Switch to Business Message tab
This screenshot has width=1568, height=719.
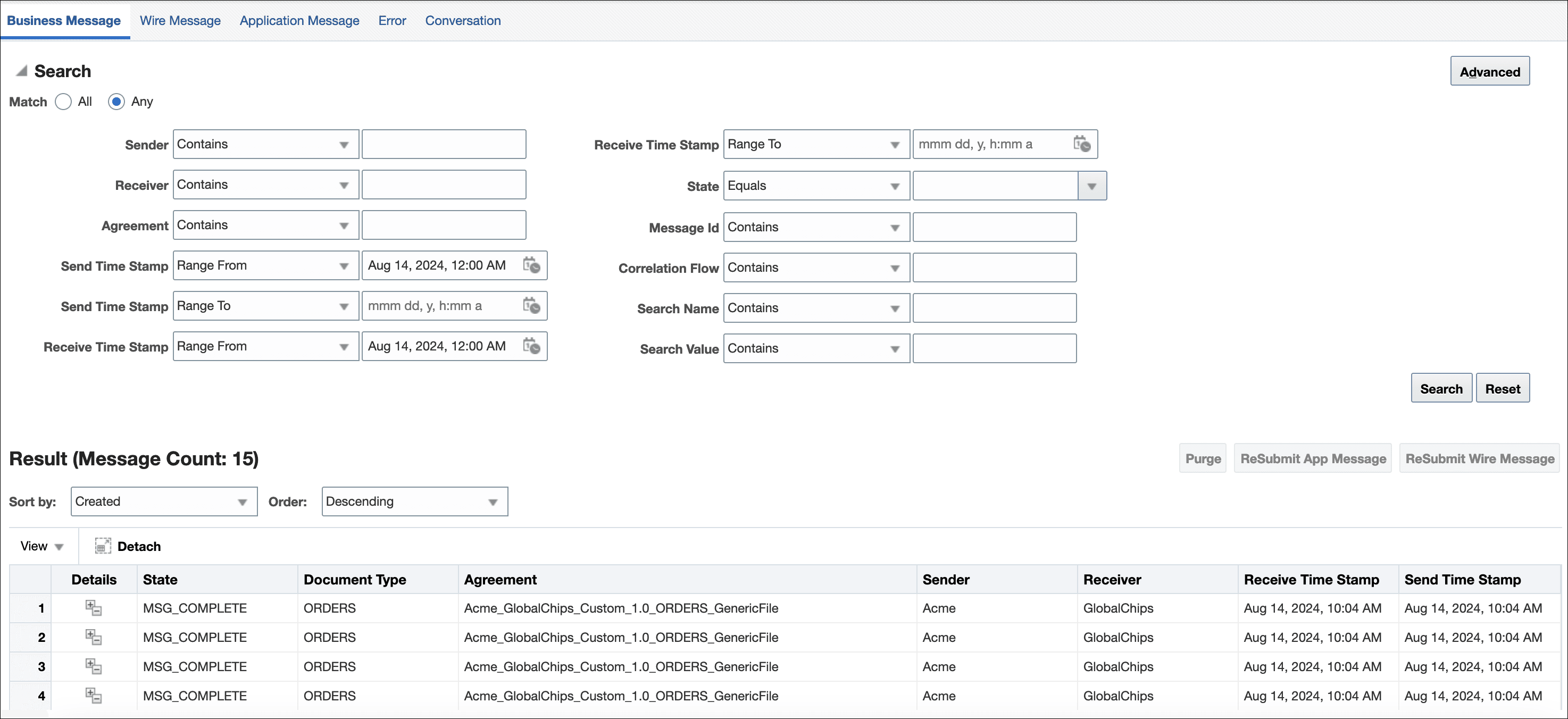[64, 21]
